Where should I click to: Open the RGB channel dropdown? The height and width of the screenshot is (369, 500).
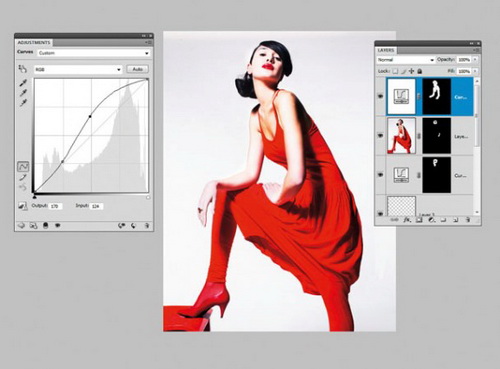click(x=78, y=69)
